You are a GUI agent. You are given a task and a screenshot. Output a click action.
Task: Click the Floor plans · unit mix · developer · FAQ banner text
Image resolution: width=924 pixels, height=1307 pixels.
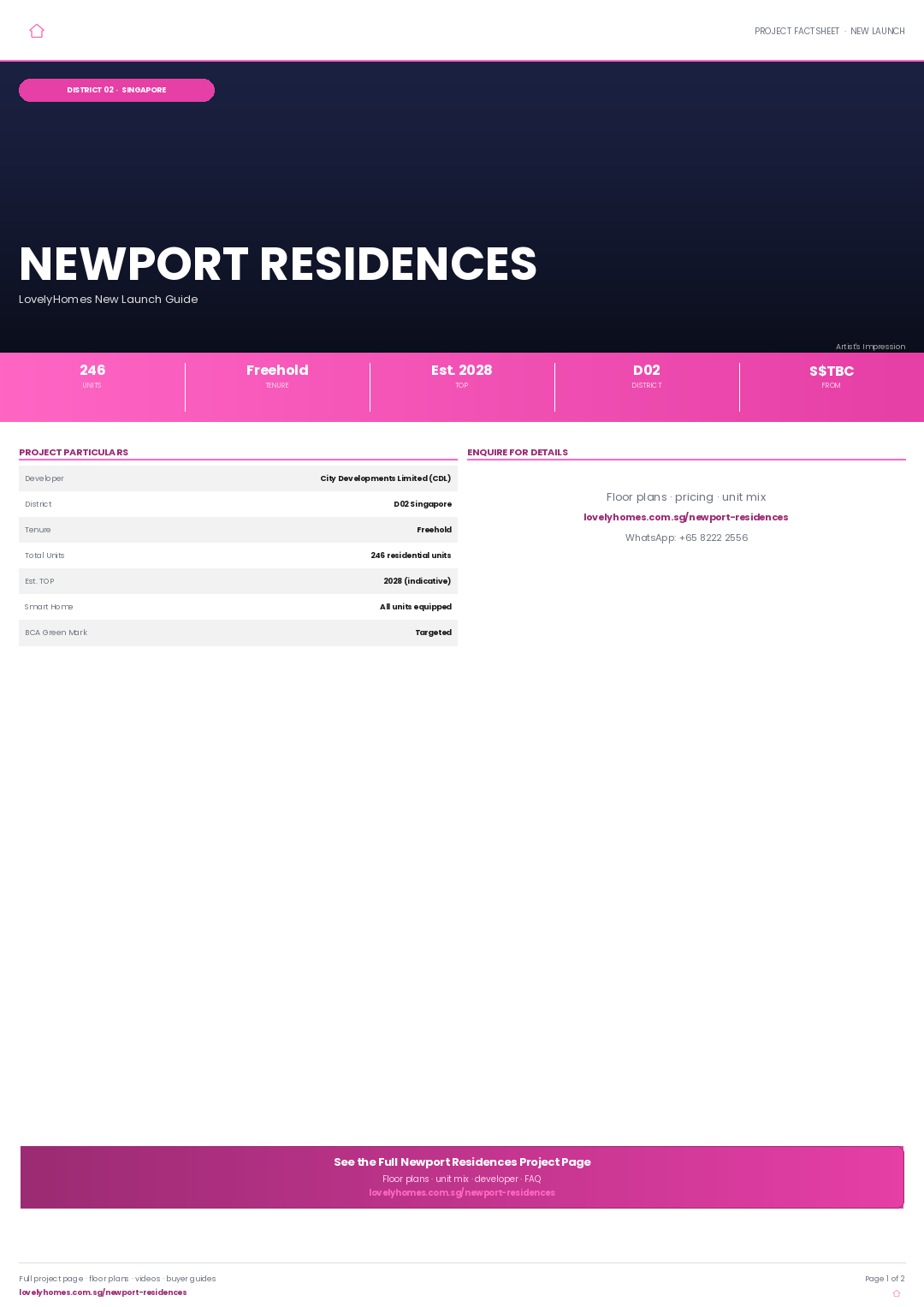(462, 1179)
